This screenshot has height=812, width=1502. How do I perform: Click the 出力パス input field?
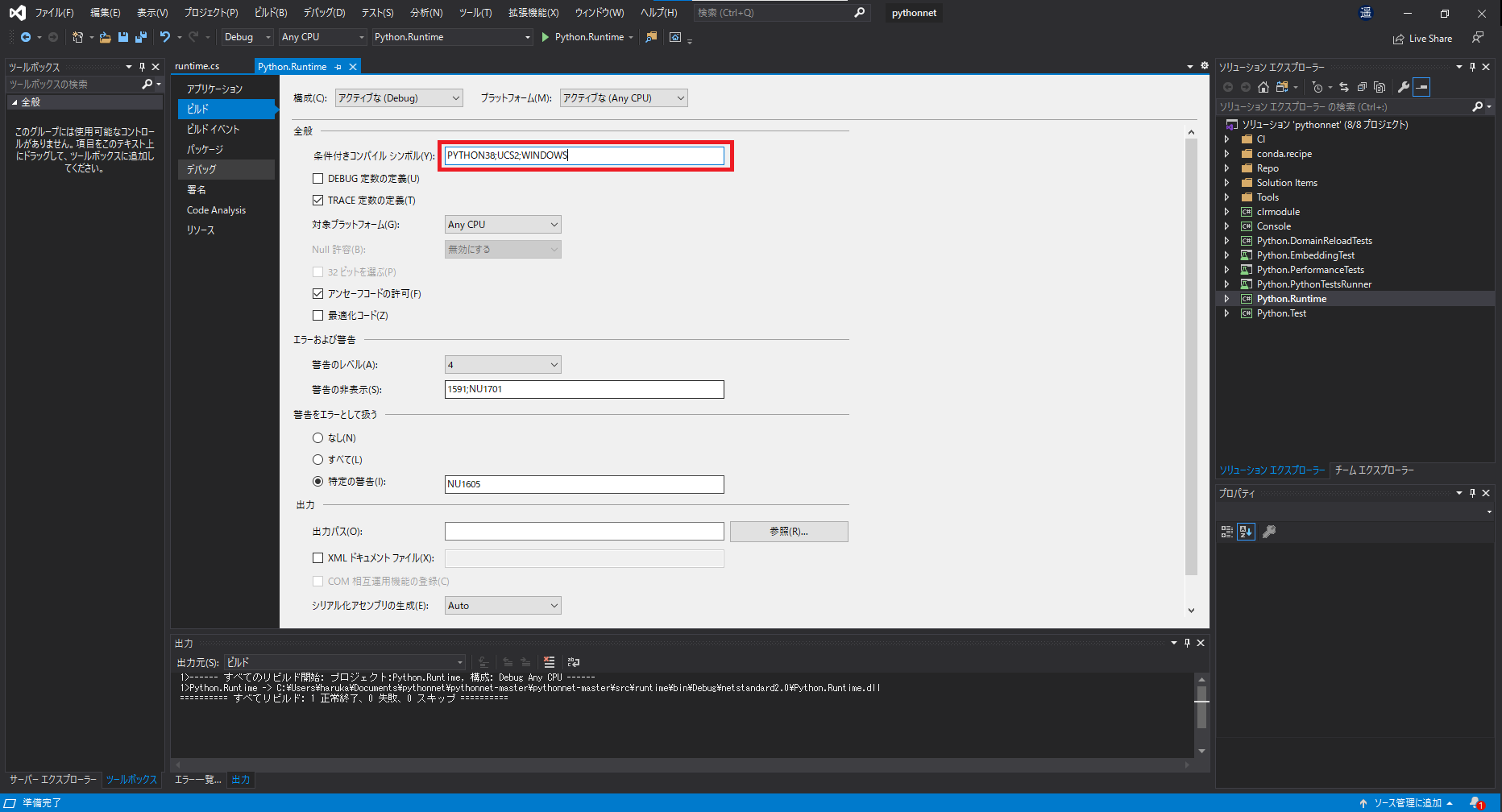(584, 532)
